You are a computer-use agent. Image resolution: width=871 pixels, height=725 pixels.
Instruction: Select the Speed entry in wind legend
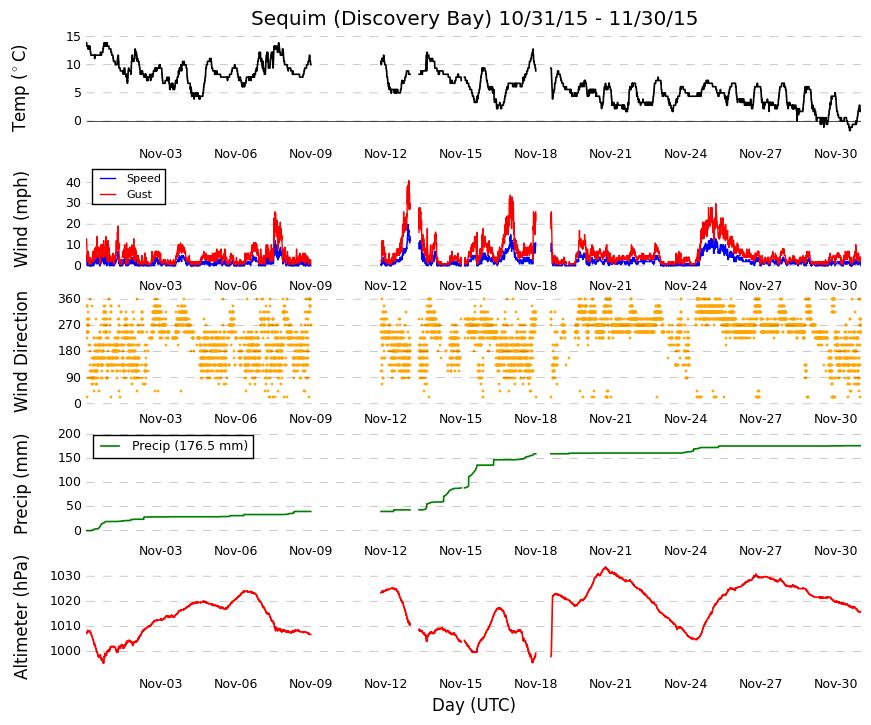click(143, 178)
